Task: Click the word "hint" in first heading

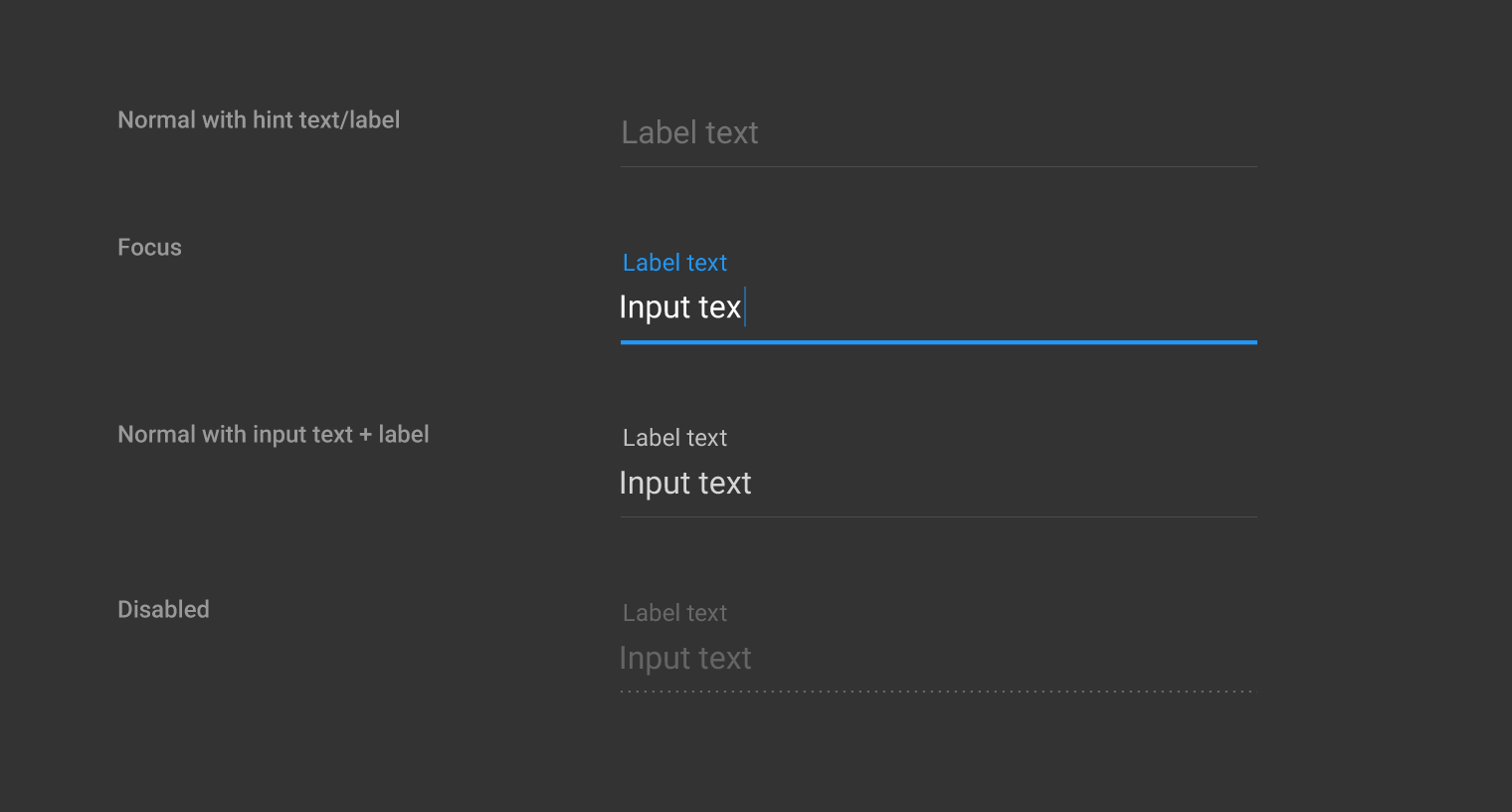Action: tap(273, 120)
